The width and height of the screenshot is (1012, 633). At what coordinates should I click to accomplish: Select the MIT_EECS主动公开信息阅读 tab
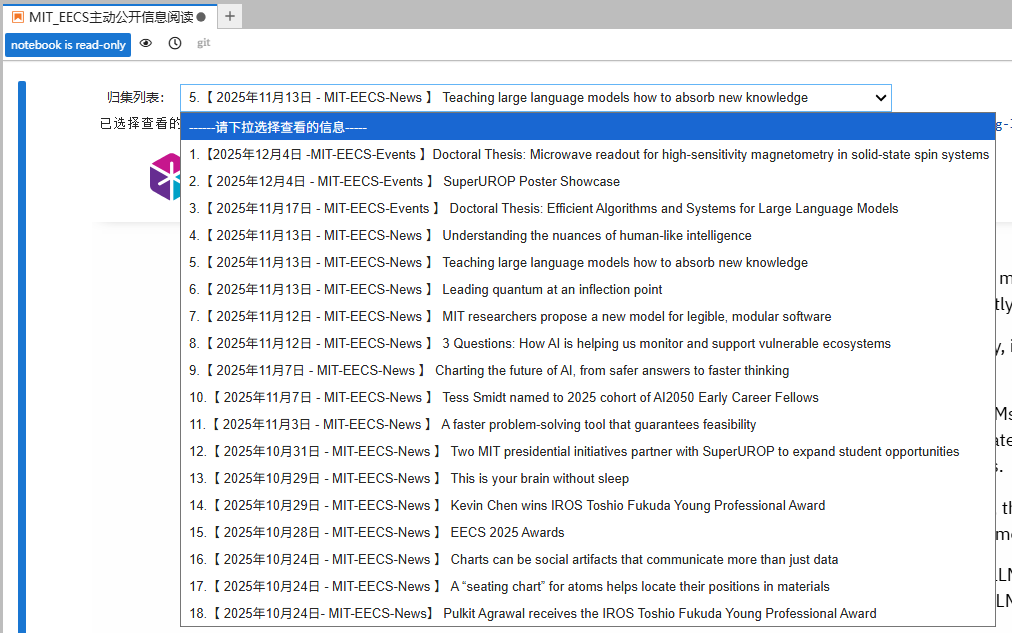pos(111,17)
